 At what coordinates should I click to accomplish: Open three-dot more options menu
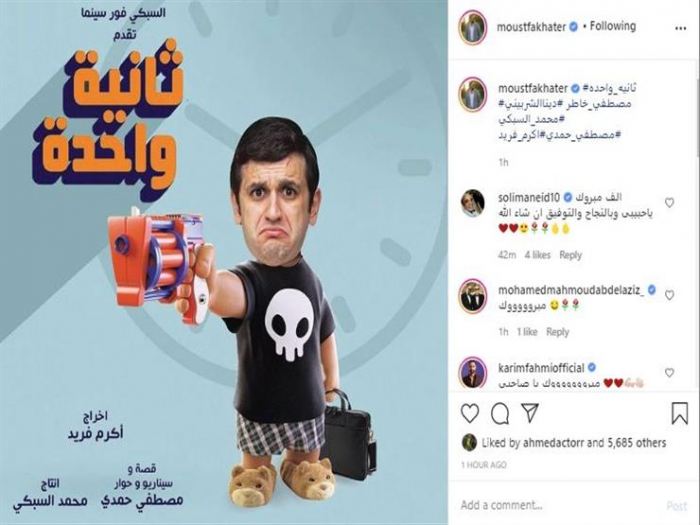(680, 28)
